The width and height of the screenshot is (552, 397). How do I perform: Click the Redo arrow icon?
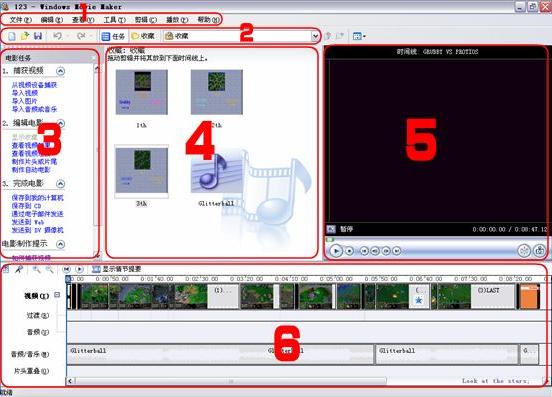click(x=81, y=36)
